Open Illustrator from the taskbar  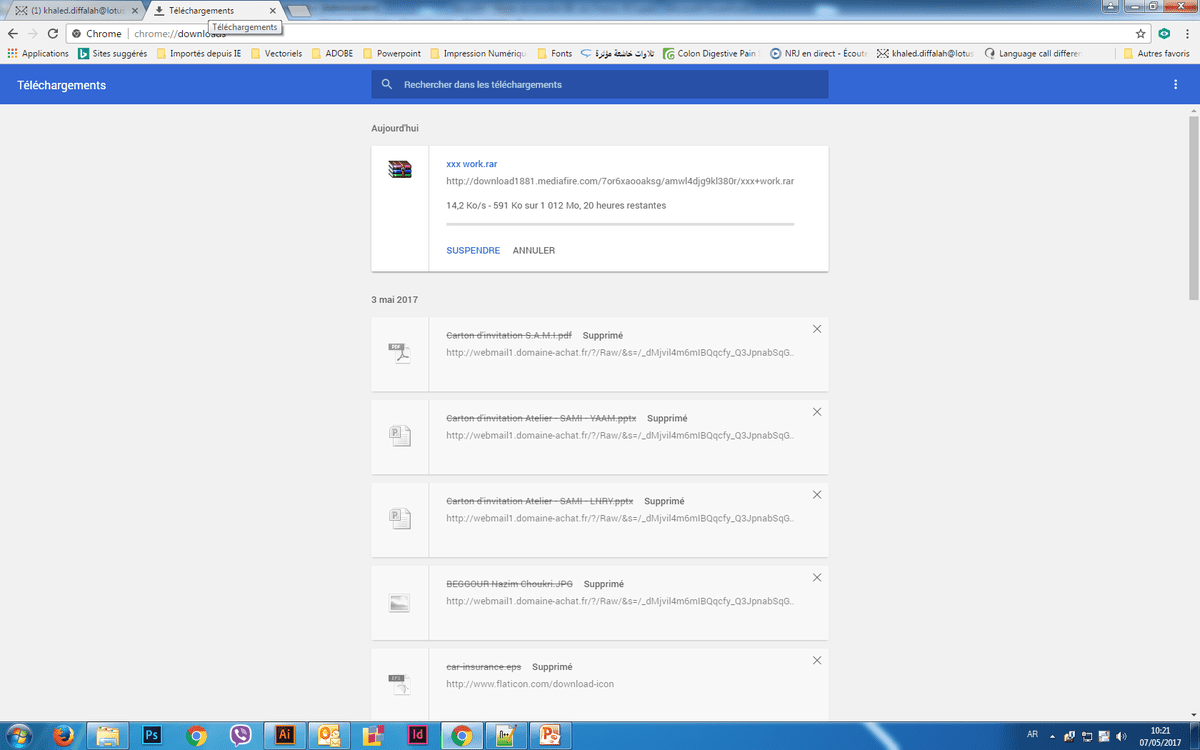pyautogui.click(x=285, y=736)
